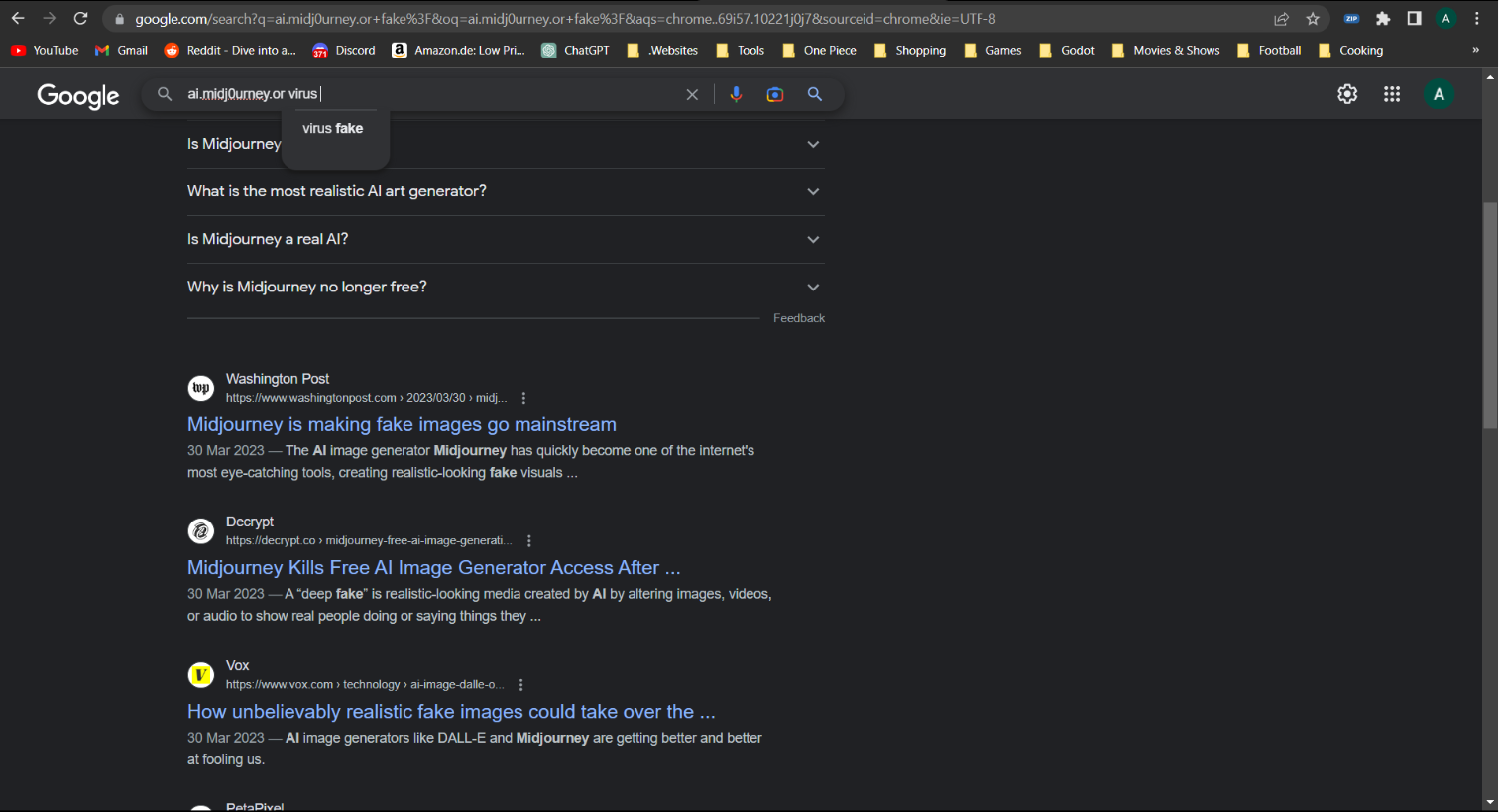Bookmark this page with star icon

(1313, 19)
